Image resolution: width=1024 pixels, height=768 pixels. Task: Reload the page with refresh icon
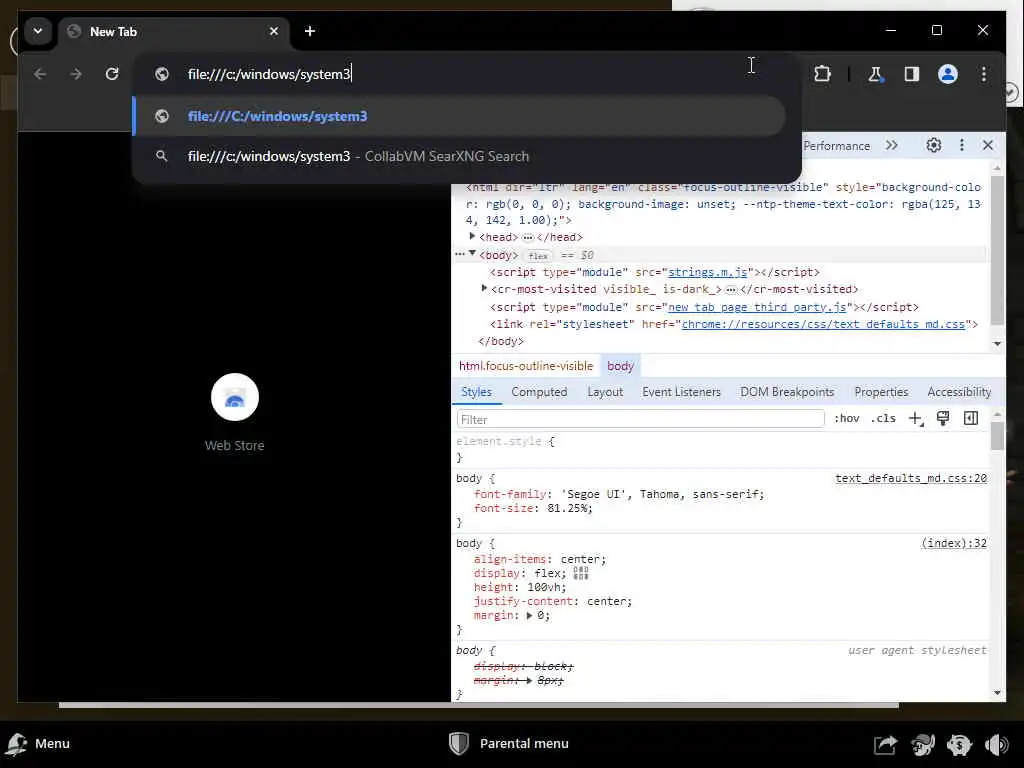coord(112,74)
